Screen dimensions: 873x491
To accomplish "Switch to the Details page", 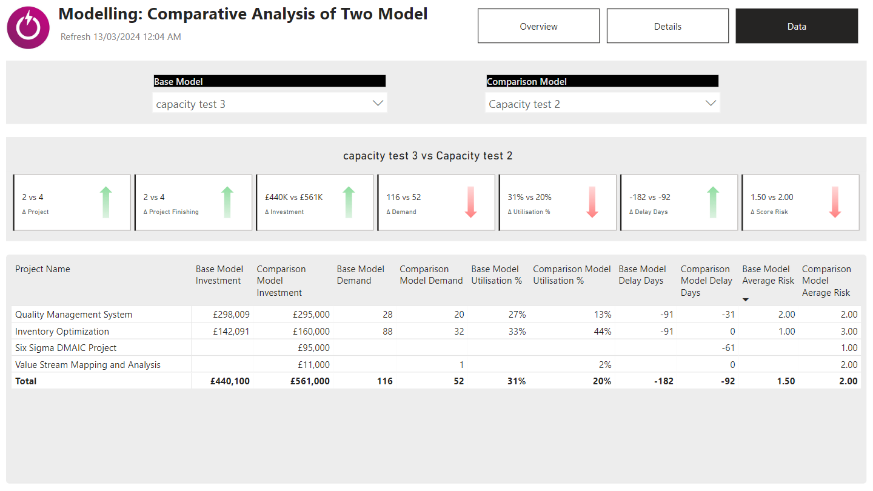I will point(668,26).
